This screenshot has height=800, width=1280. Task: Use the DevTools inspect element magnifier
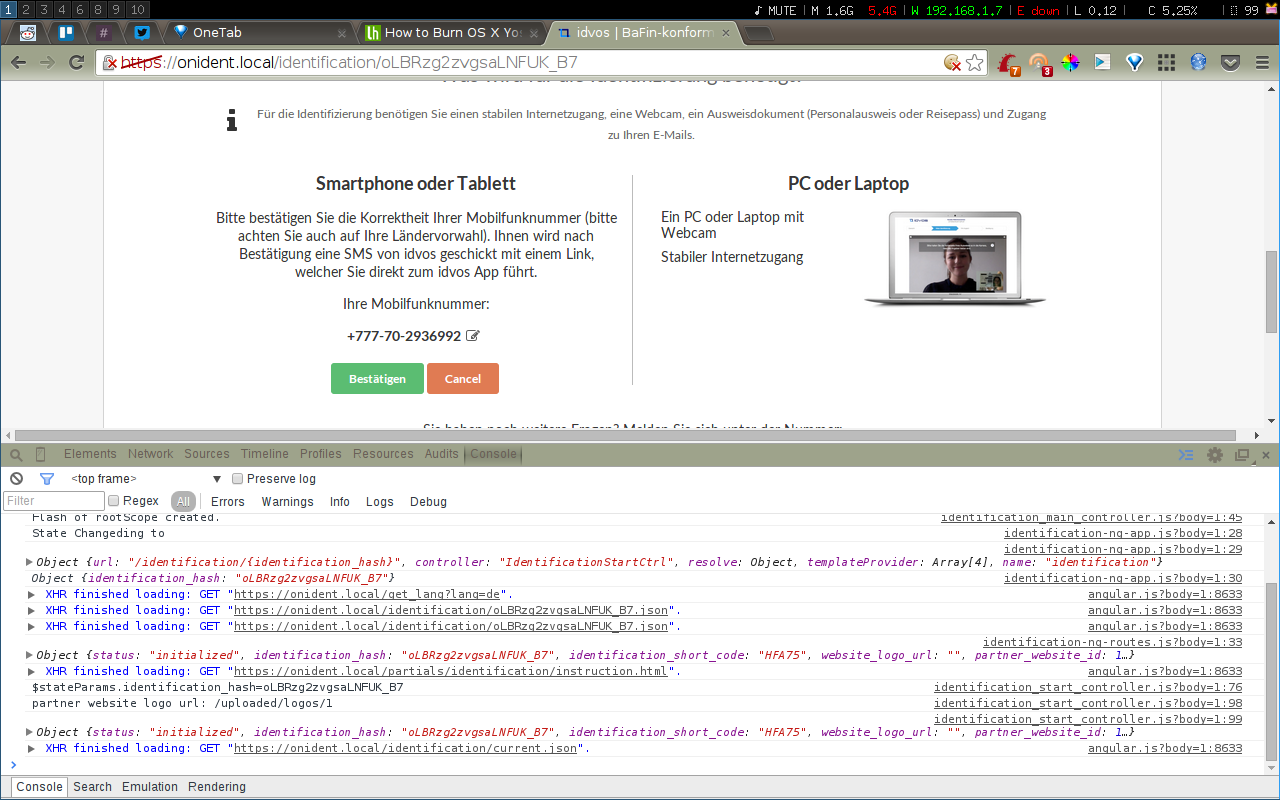[x=17, y=454]
